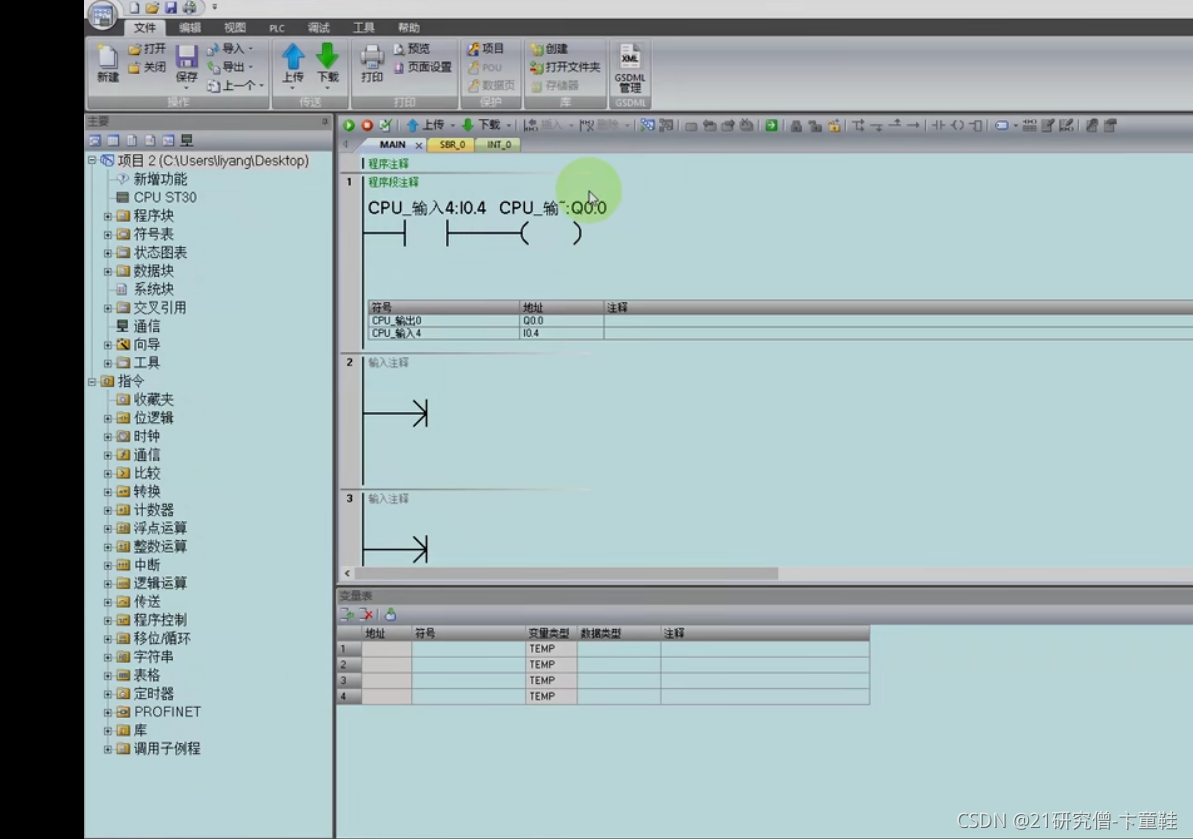Click the Insert Box icon in the toolbar
This screenshot has width=1193, height=839.
pyautogui.click(x=975, y=126)
